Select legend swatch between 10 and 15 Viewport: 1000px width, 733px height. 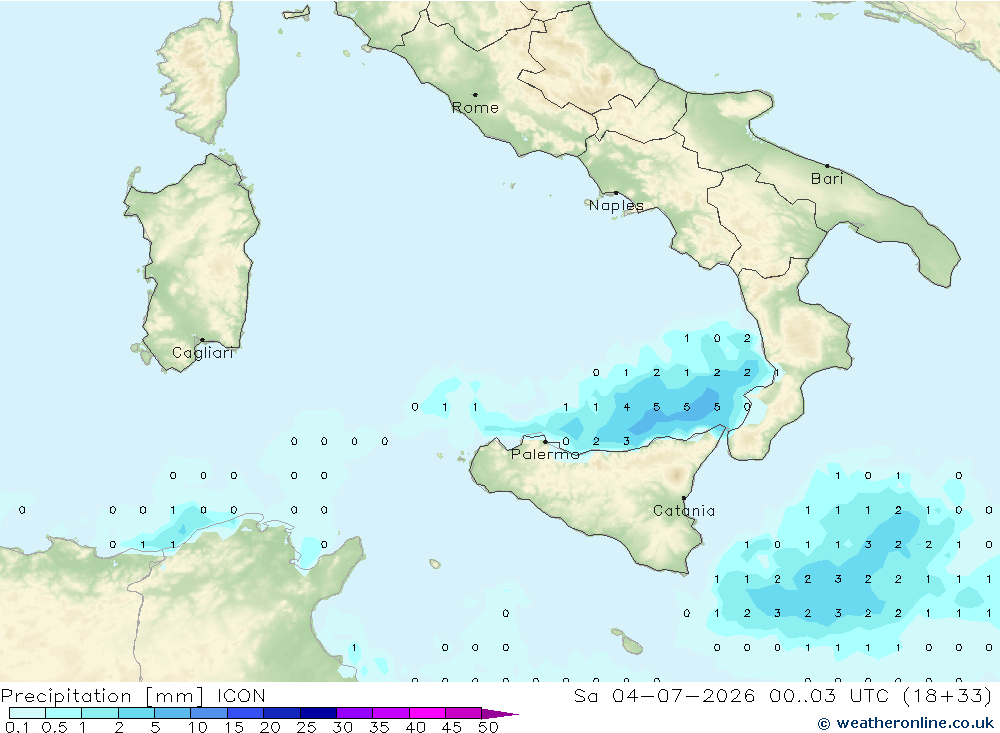[209, 713]
